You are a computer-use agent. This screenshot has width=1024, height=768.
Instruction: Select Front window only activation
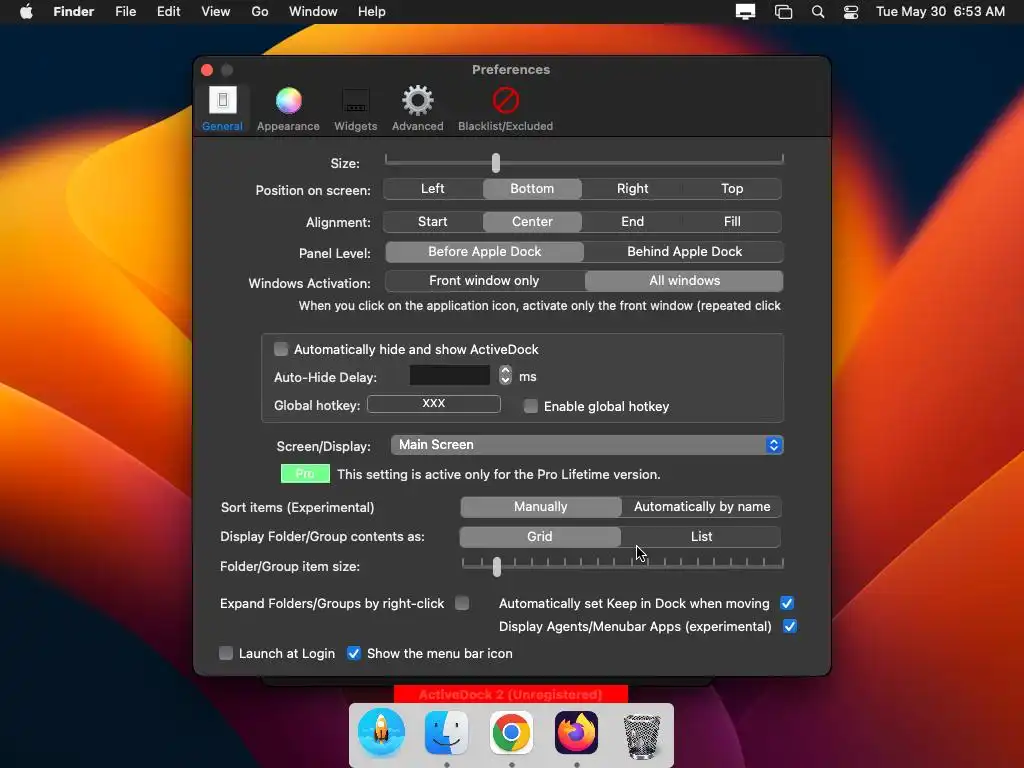[x=485, y=281]
